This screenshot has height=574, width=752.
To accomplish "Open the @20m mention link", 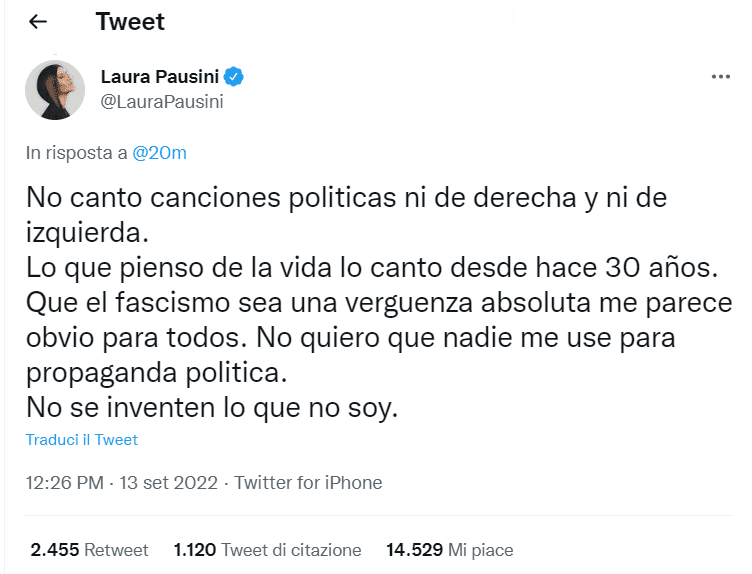I will coord(160,153).
